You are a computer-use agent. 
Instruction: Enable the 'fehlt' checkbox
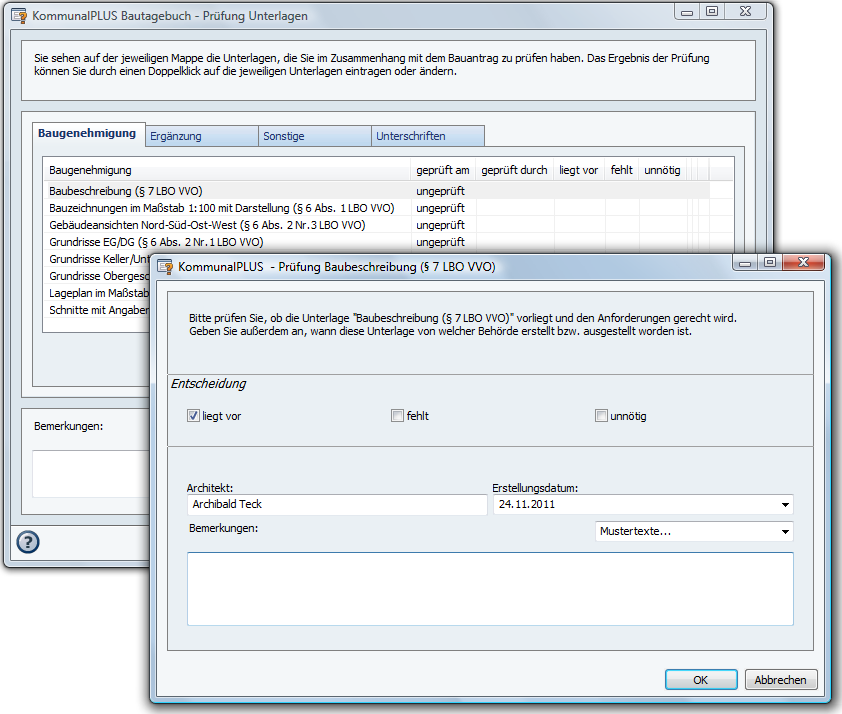[x=398, y=416]
